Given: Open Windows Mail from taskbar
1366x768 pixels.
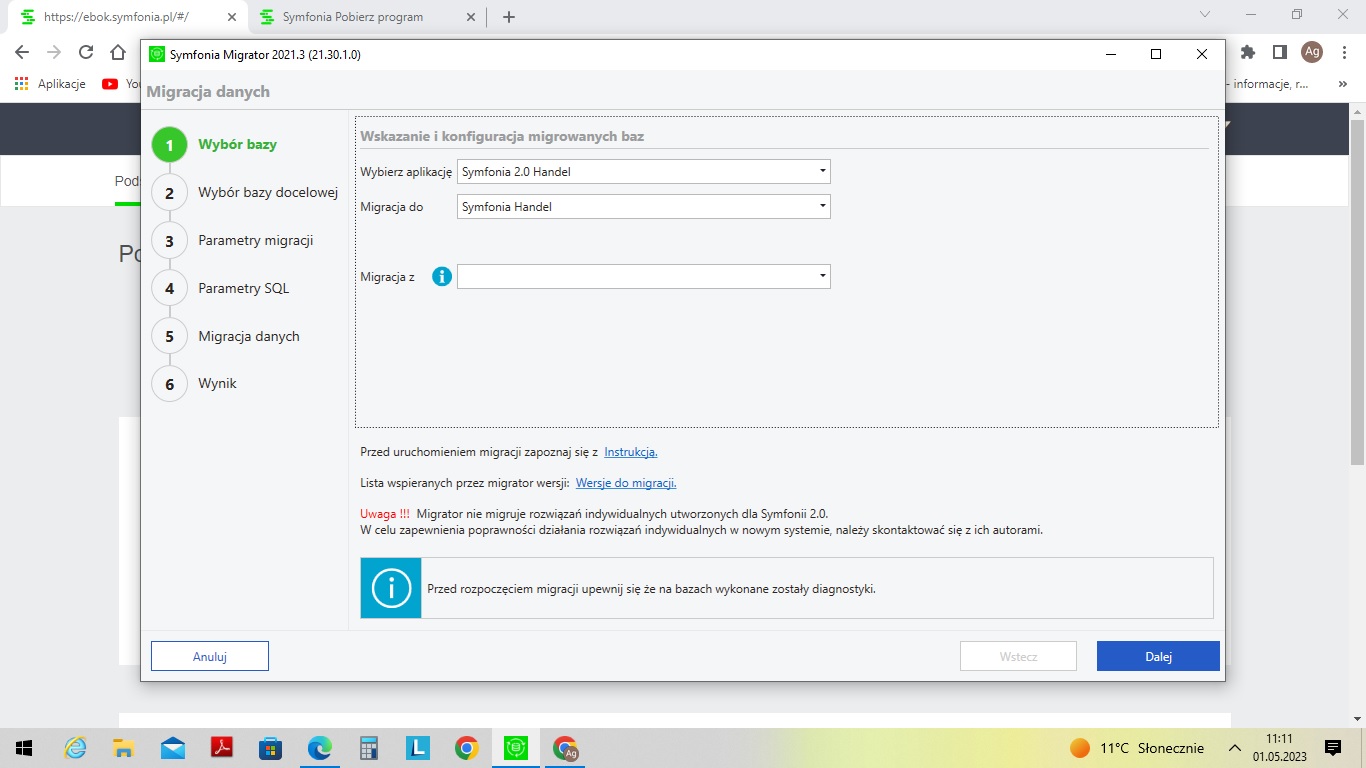Looking at the screenshot, I should (173, 748).
